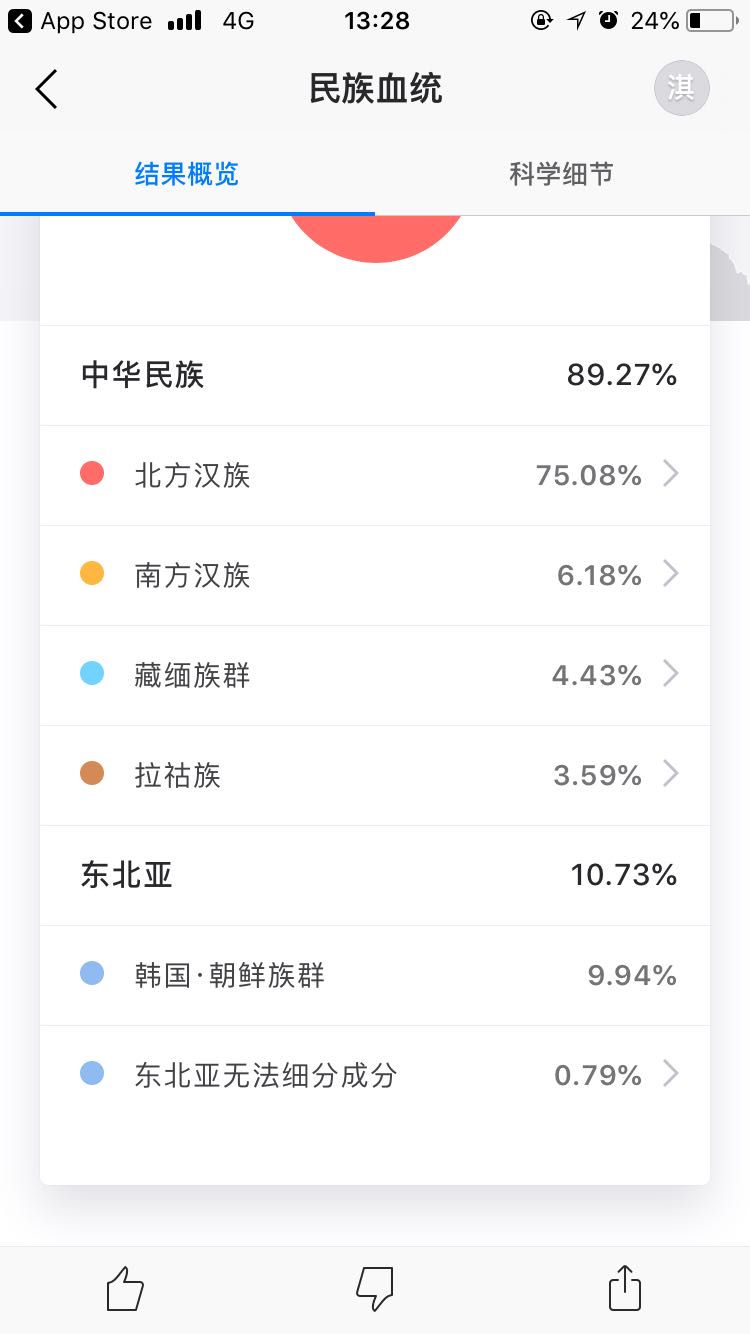Expand the 藏缅族群 4.43% chevron
This screenshot has height=1334, width=750.
coord(671,674)
